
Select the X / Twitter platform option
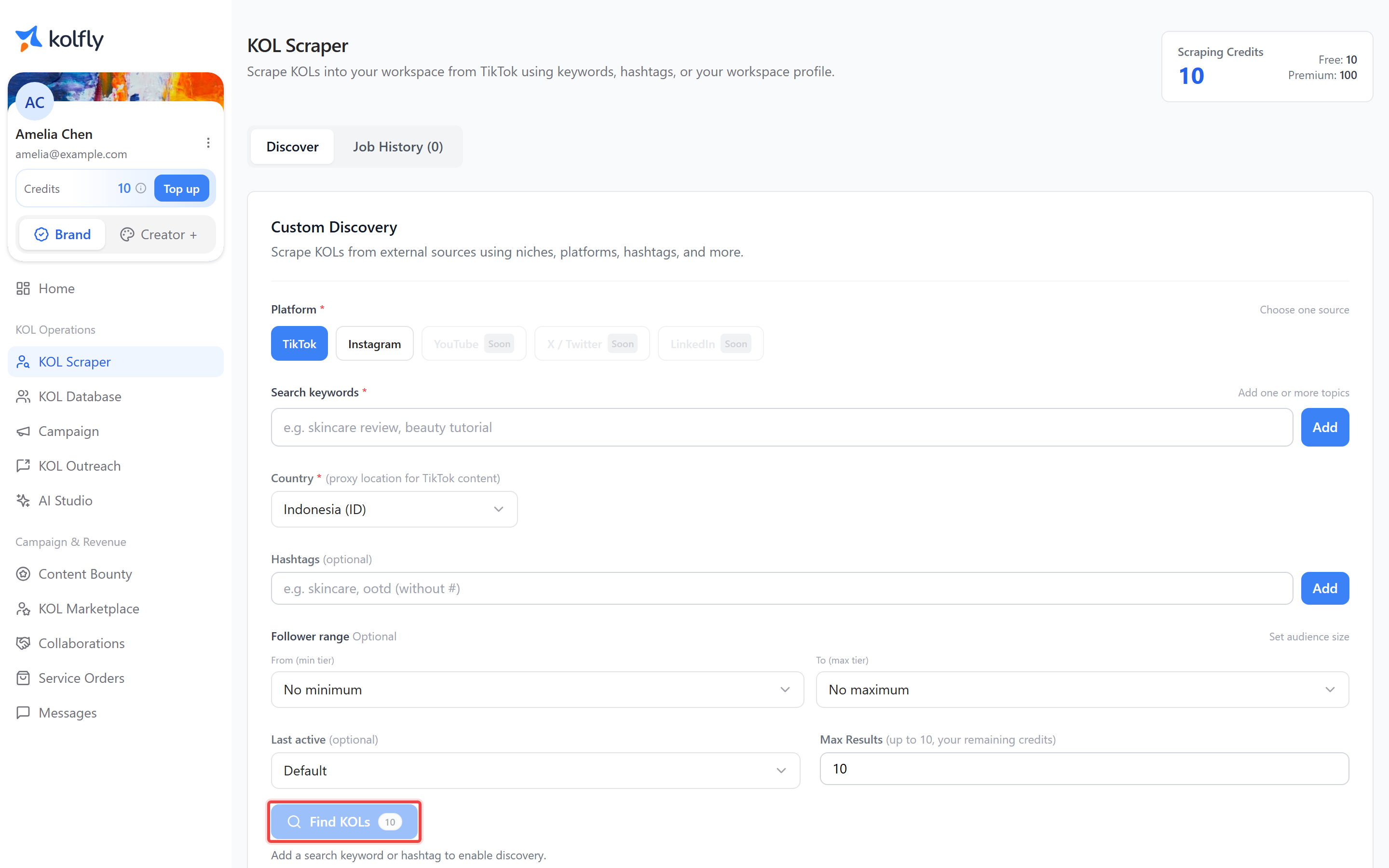[x=592, y=344]
